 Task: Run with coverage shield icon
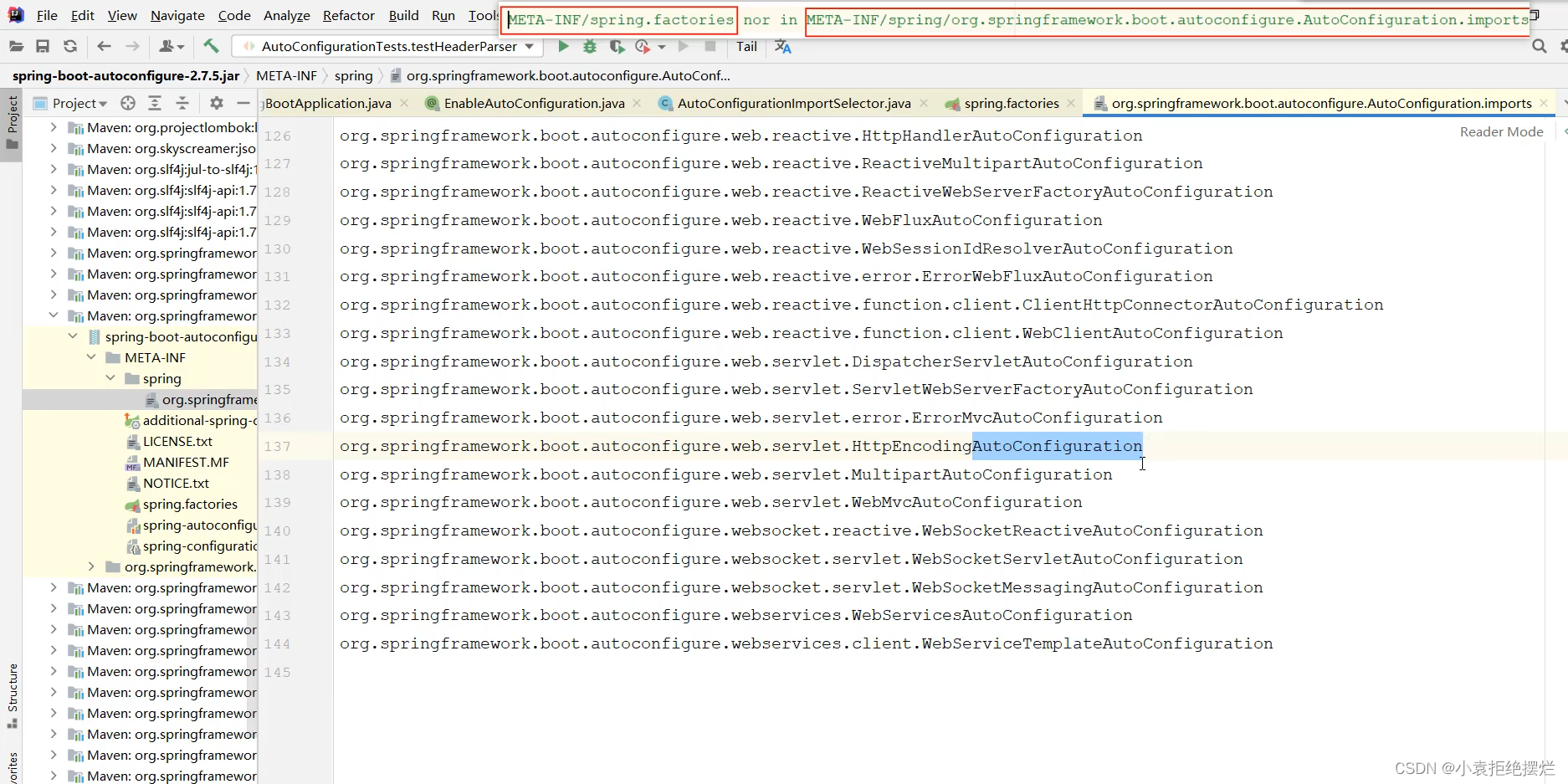pyautogui.click(x=617, y=47)
